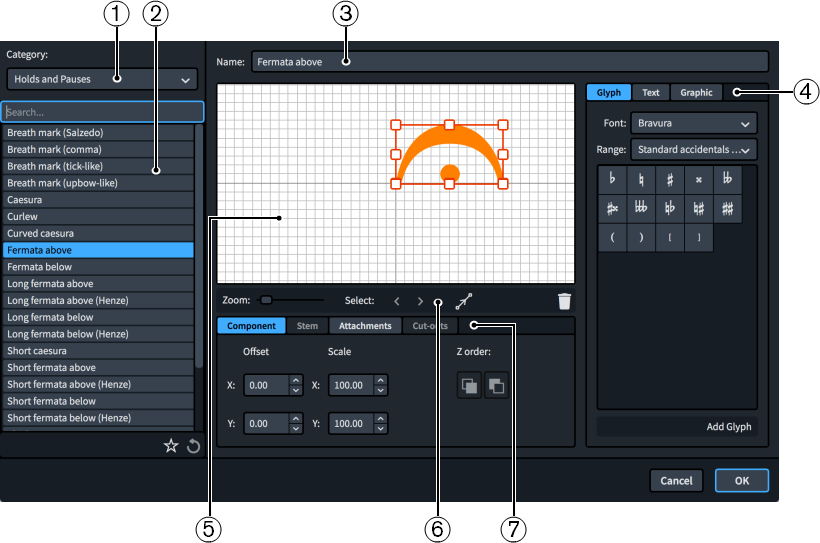Select Curved caesura in list

pos(98,233)
